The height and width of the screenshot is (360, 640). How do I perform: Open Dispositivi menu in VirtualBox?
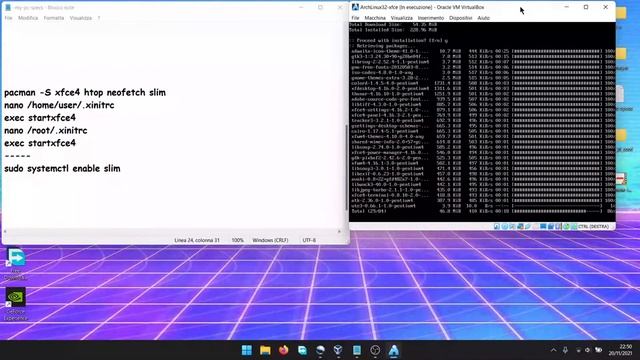pyautogui.click(x=460, y=18)
